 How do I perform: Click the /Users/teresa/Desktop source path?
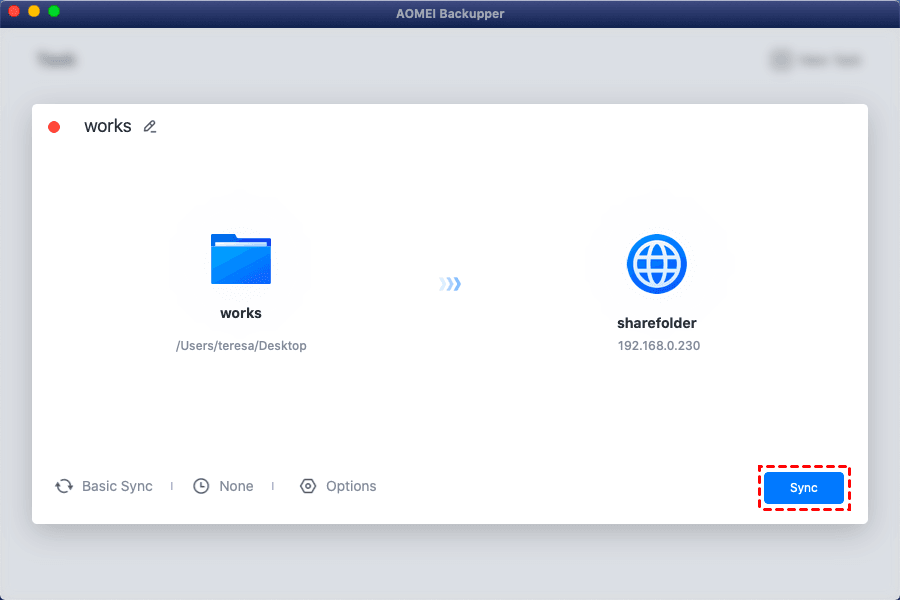pos(241,346)
